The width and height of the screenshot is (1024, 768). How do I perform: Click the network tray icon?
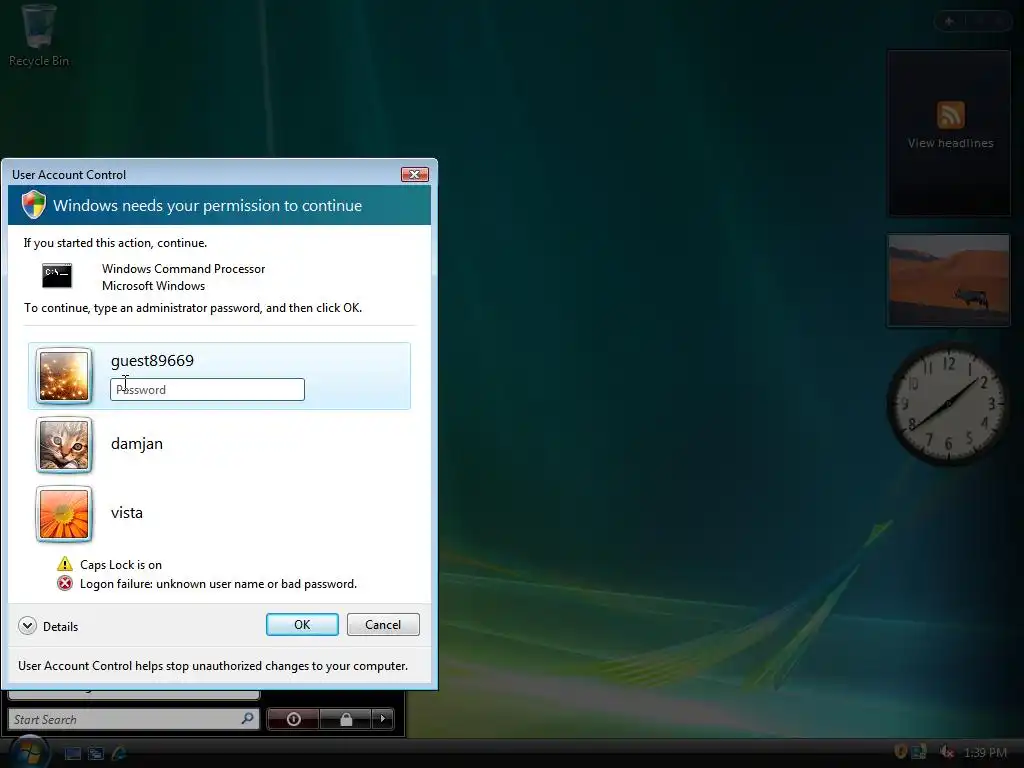tap(920, 752)
